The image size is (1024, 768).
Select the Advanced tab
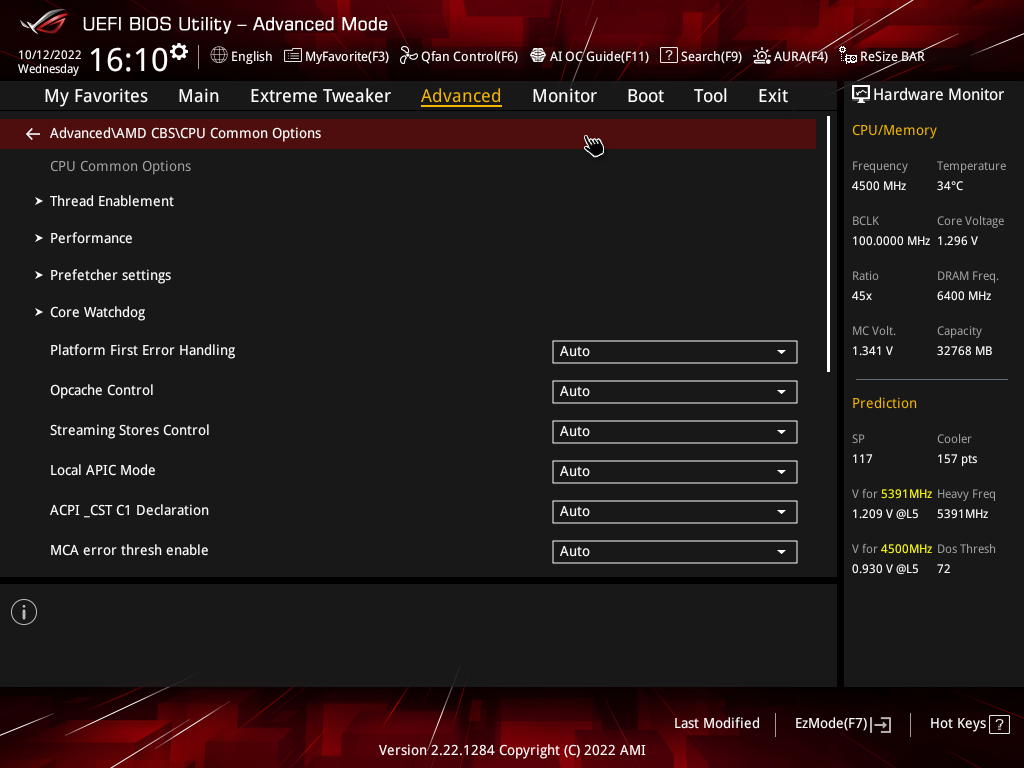pyautogui.click(x=461, y=96)
